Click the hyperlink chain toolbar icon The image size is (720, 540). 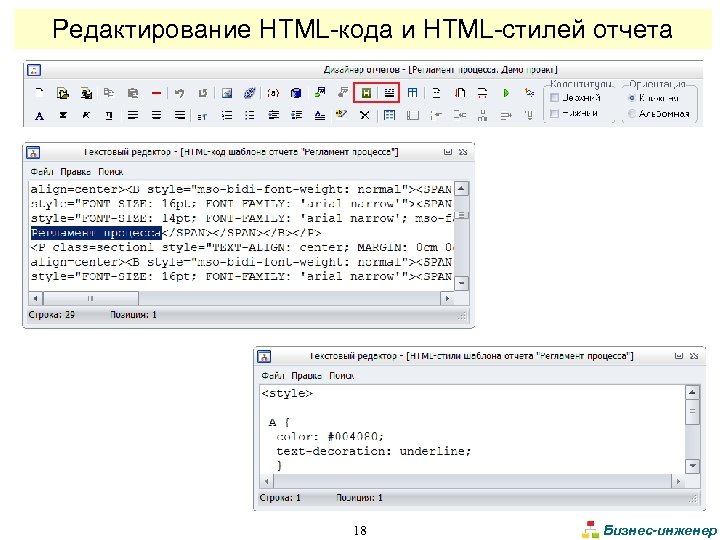click(249, 93)
